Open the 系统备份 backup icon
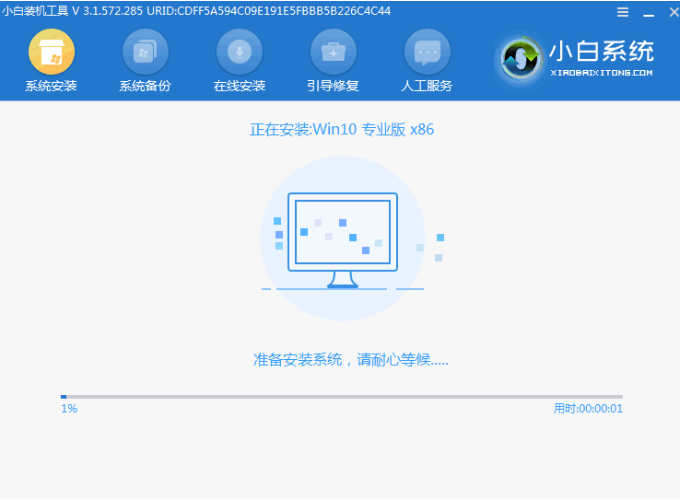Viewport: 680px width, 500px height. coord(145,52)
